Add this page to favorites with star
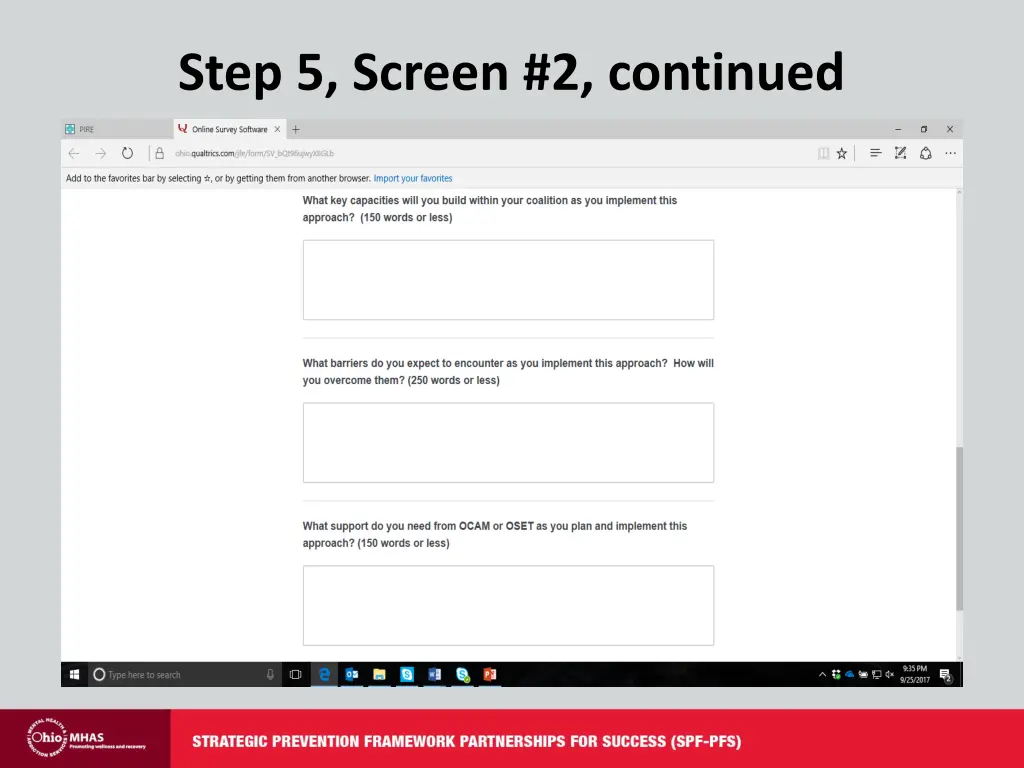1024x768 pixels. (842, 153)
